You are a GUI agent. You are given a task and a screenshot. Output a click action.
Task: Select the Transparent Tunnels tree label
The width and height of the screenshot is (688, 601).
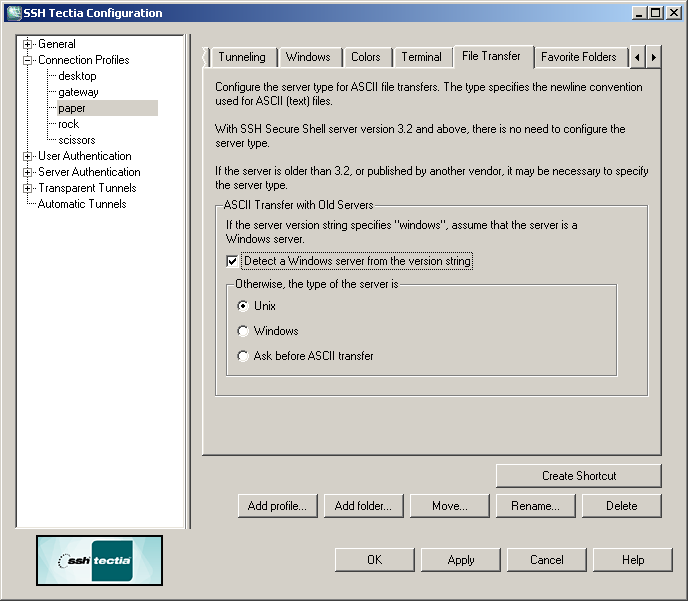87,188
